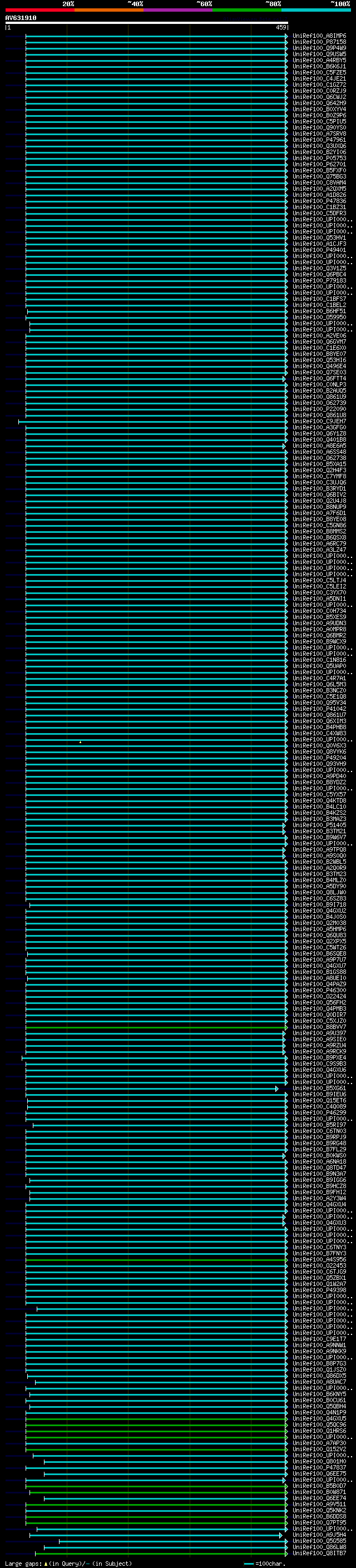Image resolution: width=356 pixels, height=1568 pixels.
Task: Select the UniRef100_P46300 label
Action: coord(319,990)
